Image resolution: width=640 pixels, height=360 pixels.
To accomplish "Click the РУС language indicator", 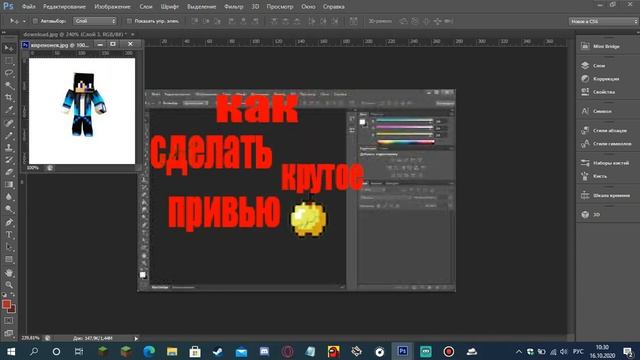I will tap(578, 351).
